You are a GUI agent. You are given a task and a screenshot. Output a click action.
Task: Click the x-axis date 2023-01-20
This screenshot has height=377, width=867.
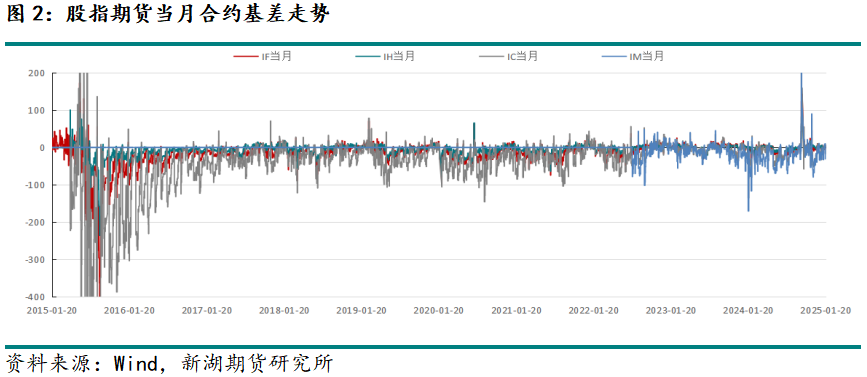(671, 310)
